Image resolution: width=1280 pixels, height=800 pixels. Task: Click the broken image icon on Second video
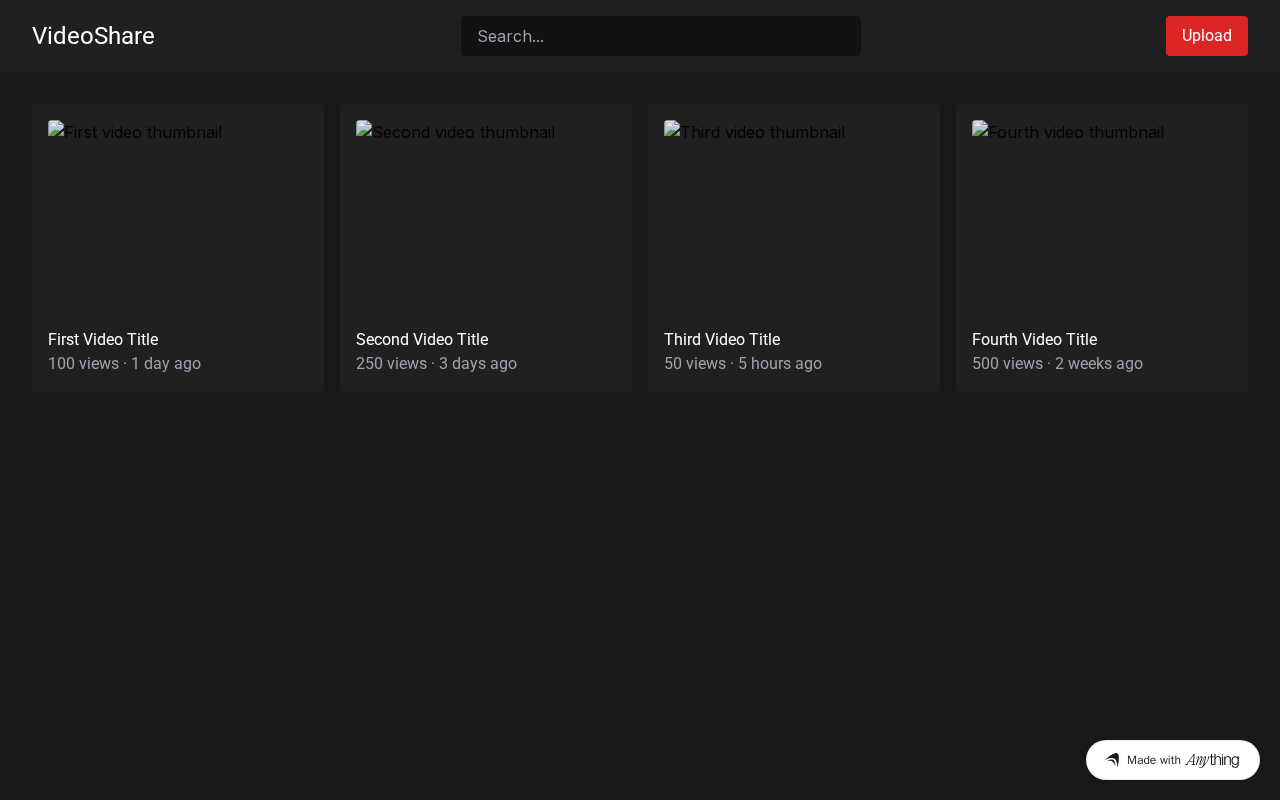click(364, 129)
